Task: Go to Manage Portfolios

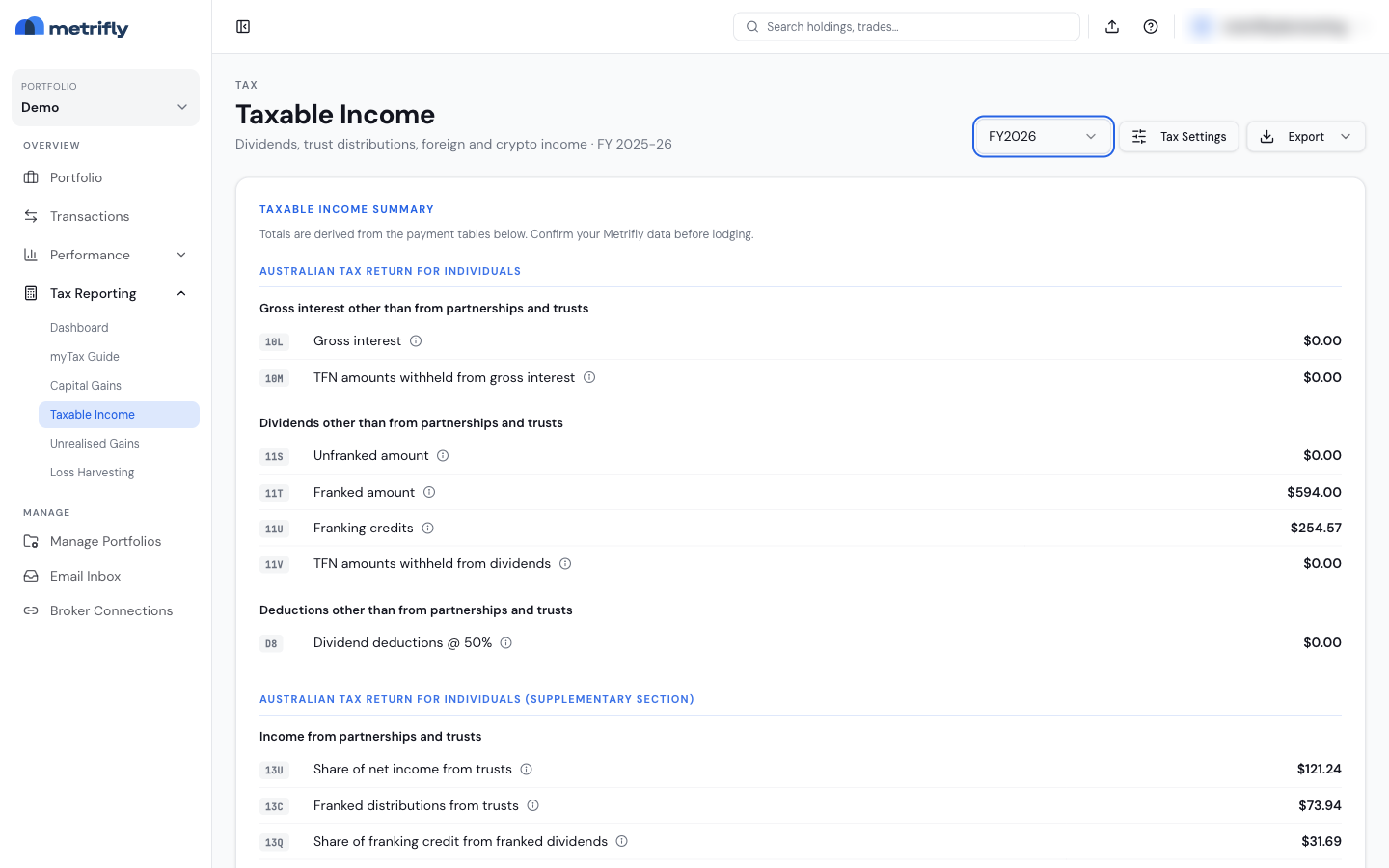Action: click(105, 541)
